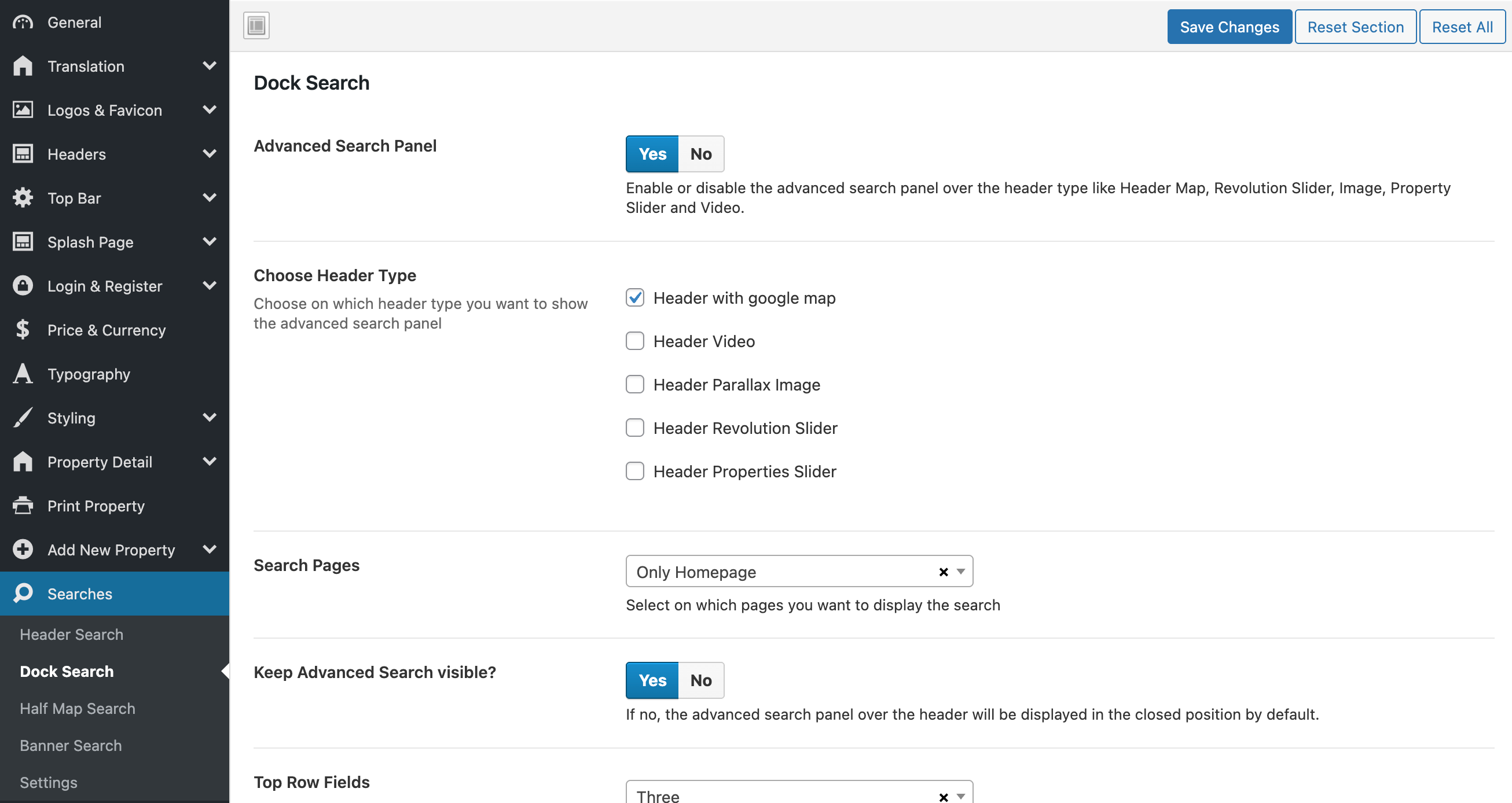Image resolution: width=1512 pixels, height=803 pixels.
Task: Click the Top Bar gear icon
Action: [x=23, y=198]
